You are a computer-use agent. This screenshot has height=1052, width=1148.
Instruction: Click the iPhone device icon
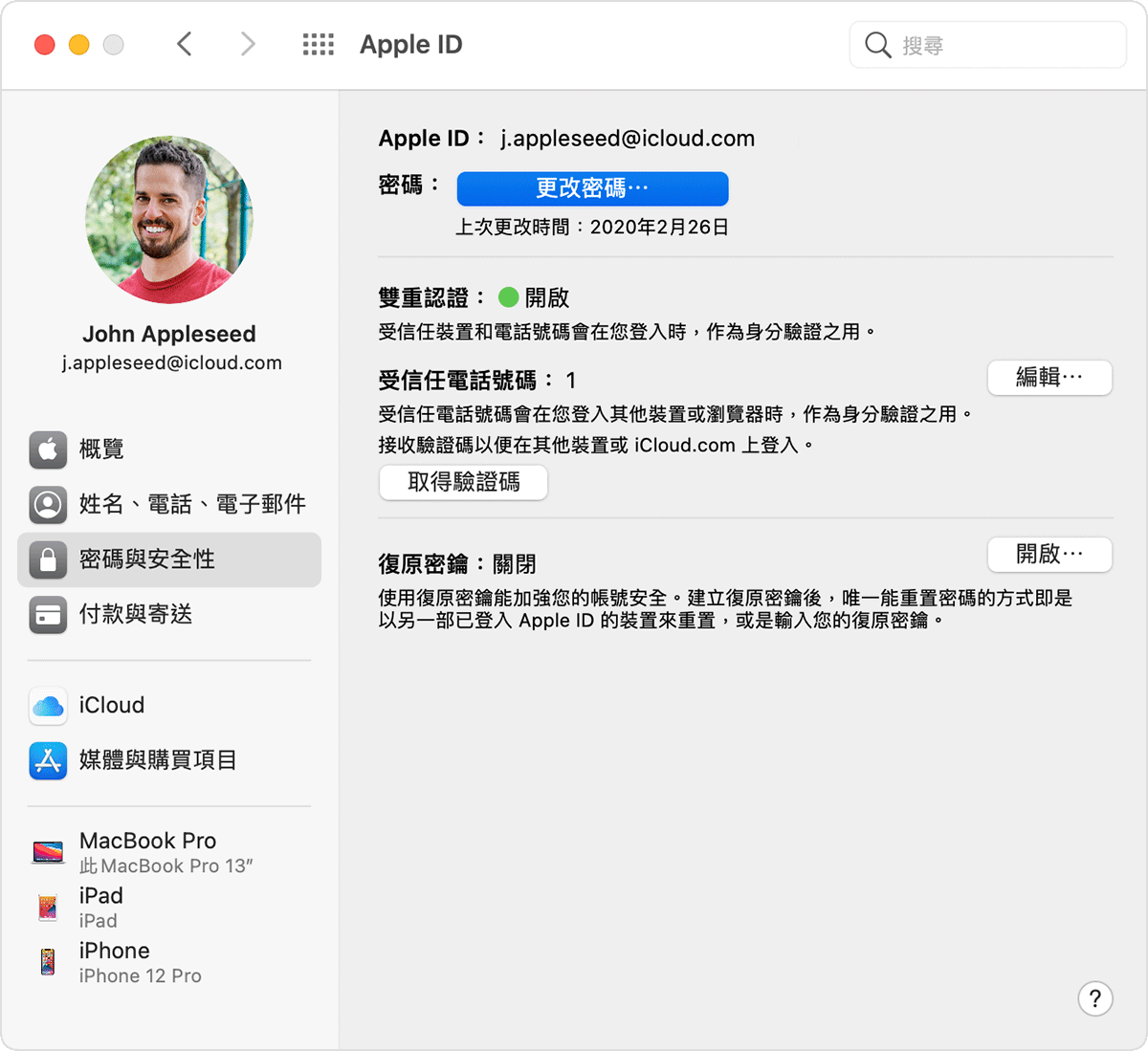48,961
